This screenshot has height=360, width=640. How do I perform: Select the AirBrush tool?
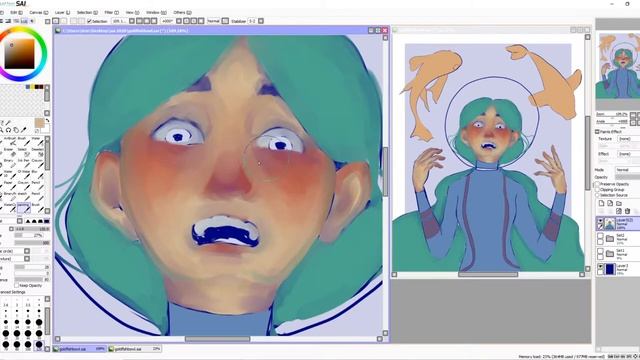(x=11, y=142)
